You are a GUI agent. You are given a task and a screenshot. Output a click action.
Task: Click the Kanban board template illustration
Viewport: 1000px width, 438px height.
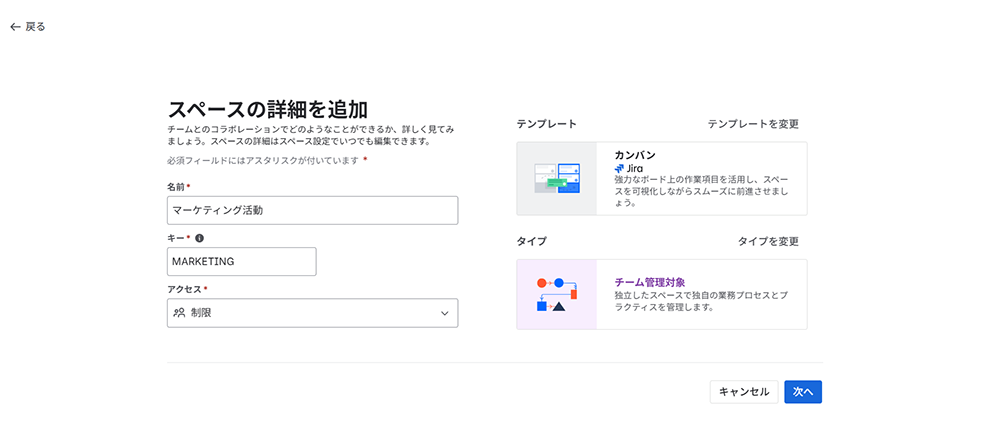coord(556,179)
